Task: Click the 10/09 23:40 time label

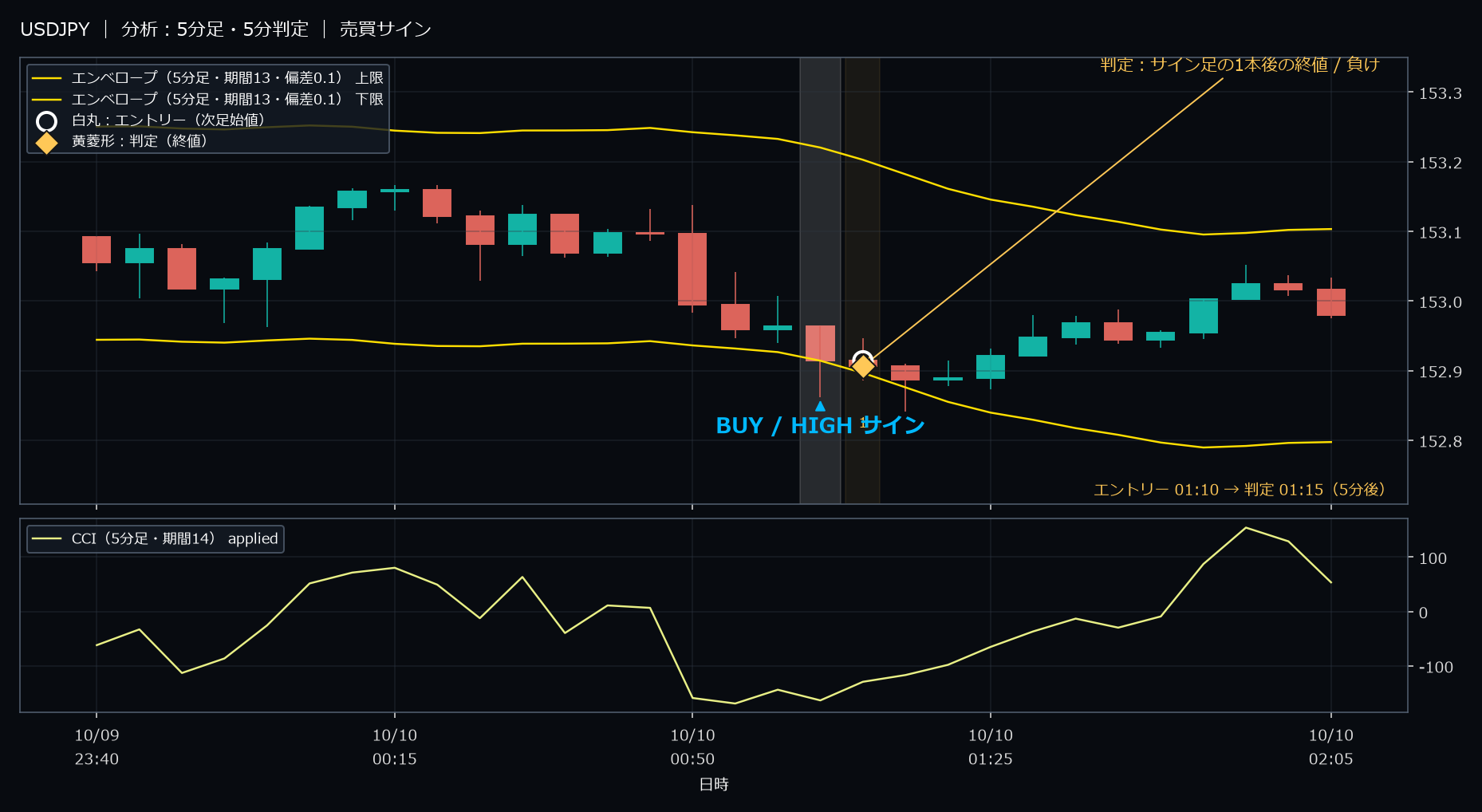Action: point(97,747)
